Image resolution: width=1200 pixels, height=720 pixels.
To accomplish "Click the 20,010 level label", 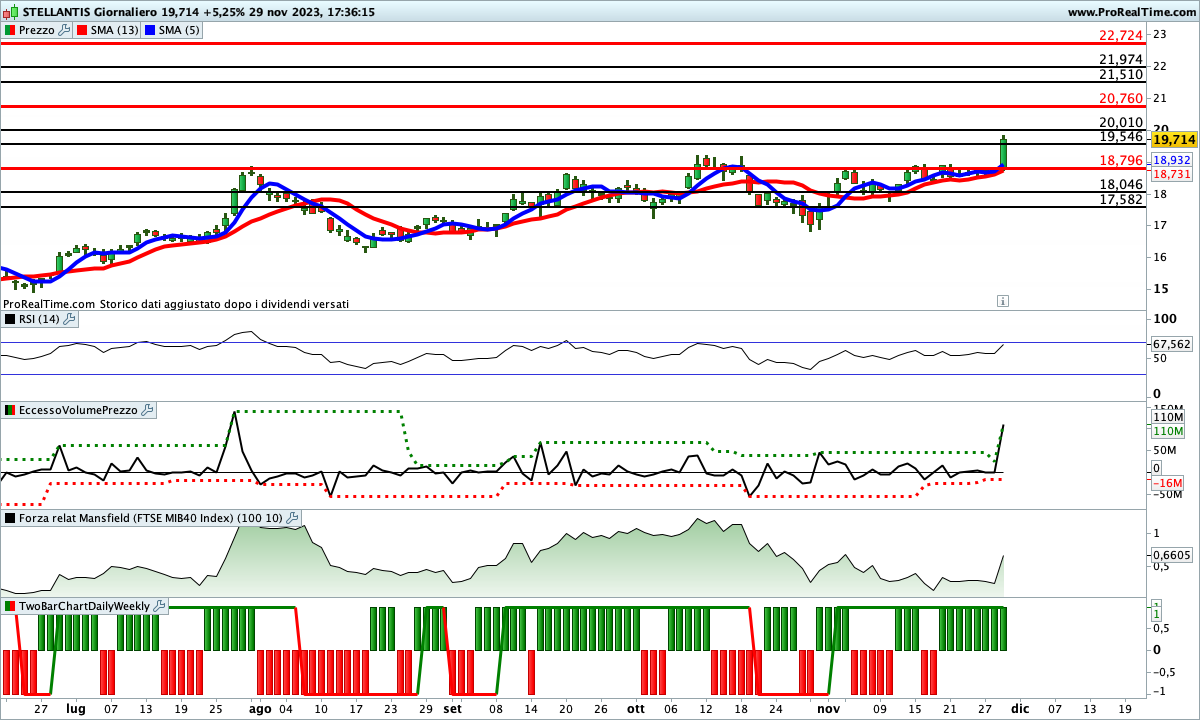I will click(x=1121, y=122).
